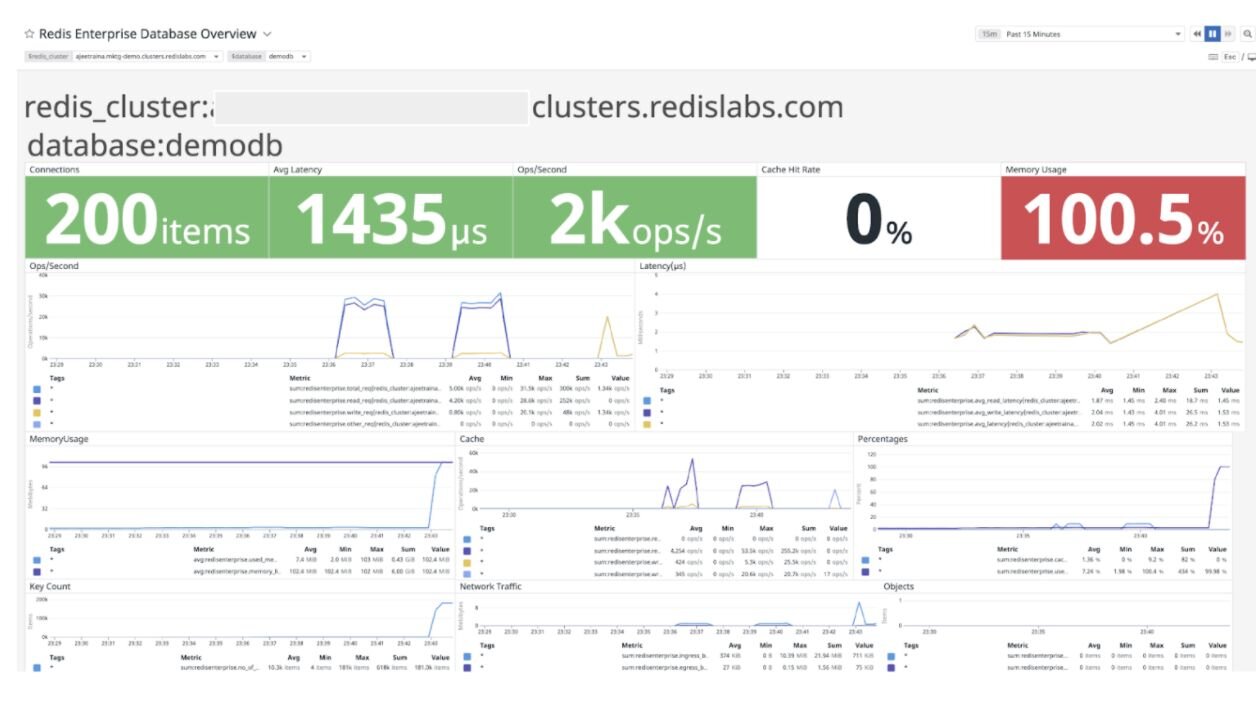Click the fast-forward time icon

coord(1229,34)
